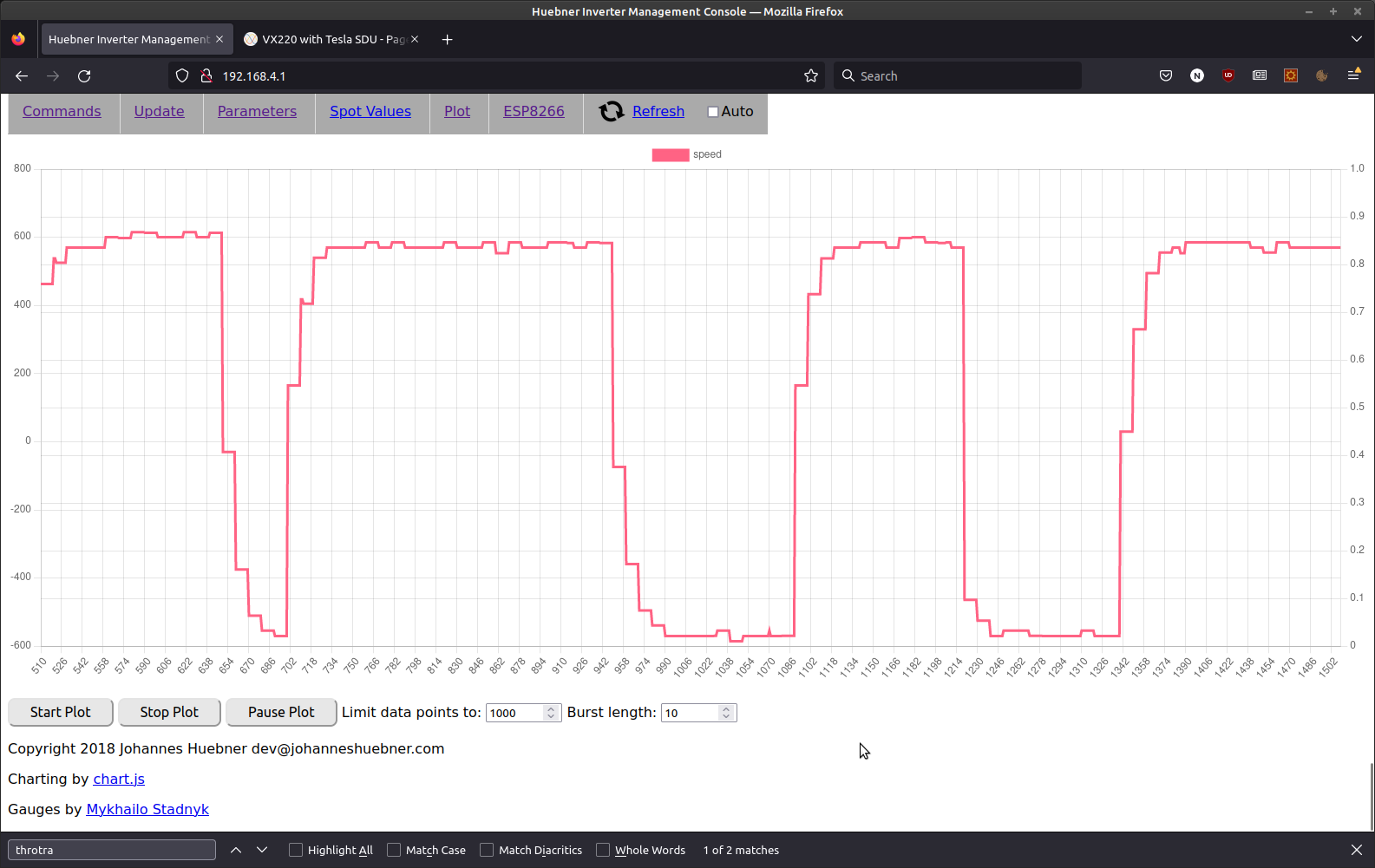Open the chart.js link

tap(119, 779)
